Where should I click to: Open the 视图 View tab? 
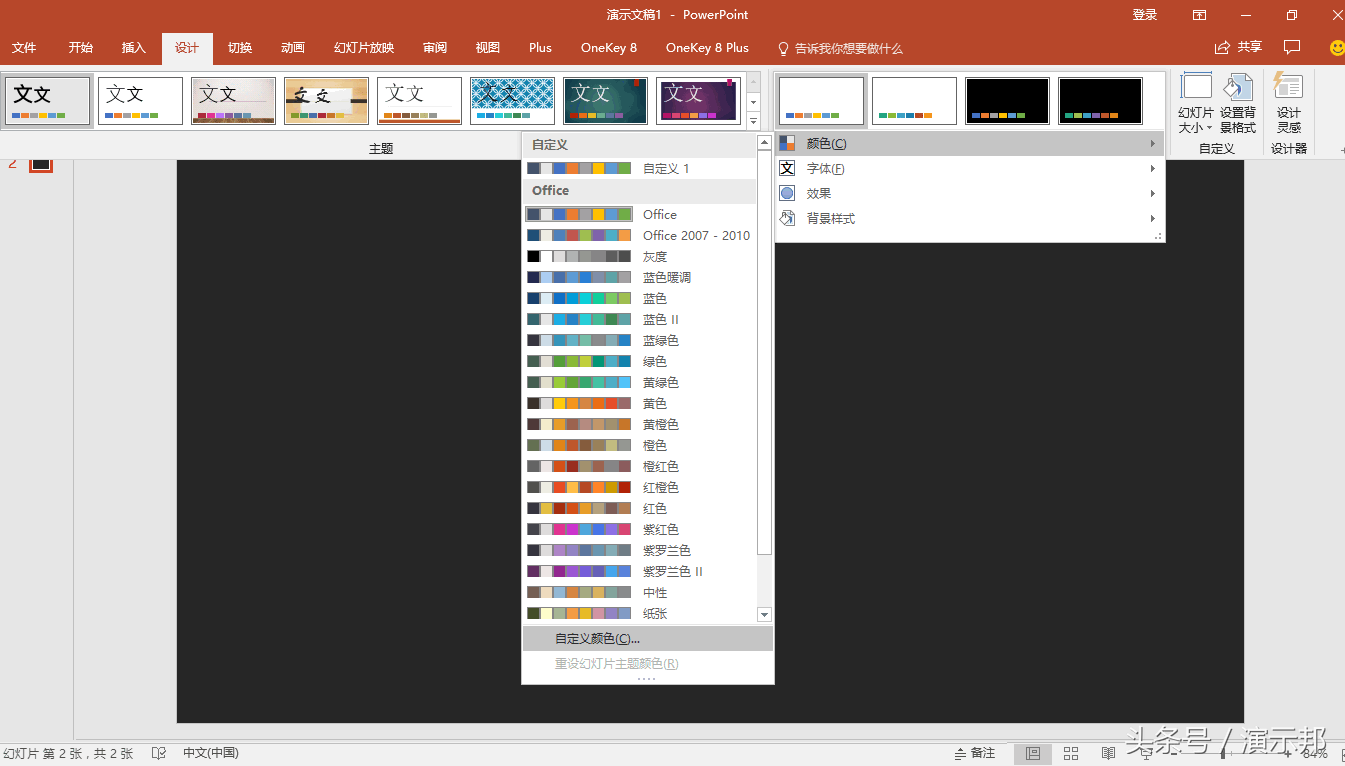point(488,48)
